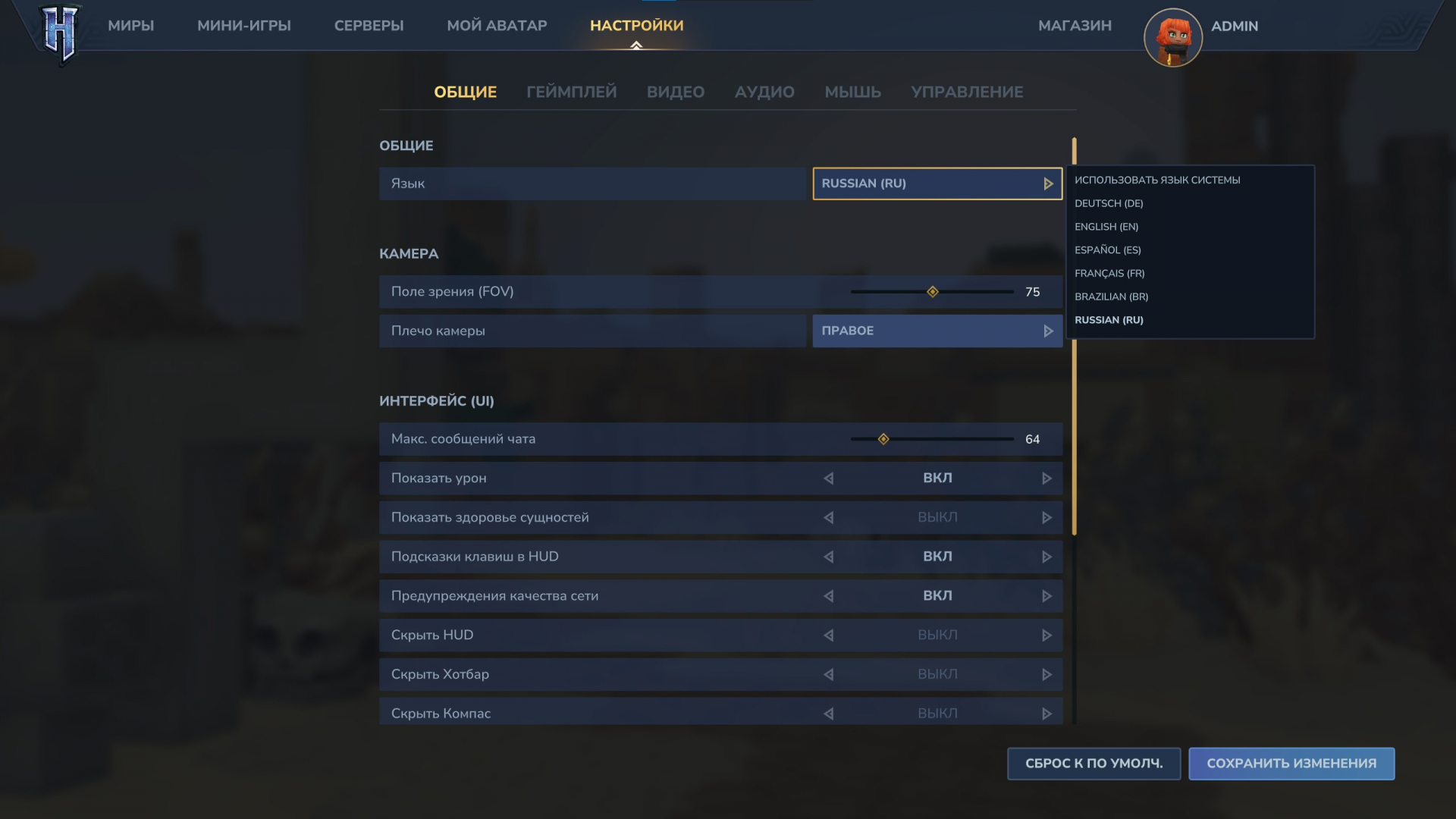The height and width of the screenshot is (819, 1456).
Task: Click right arrow for Показать урон
Action: pos(1046,479)
